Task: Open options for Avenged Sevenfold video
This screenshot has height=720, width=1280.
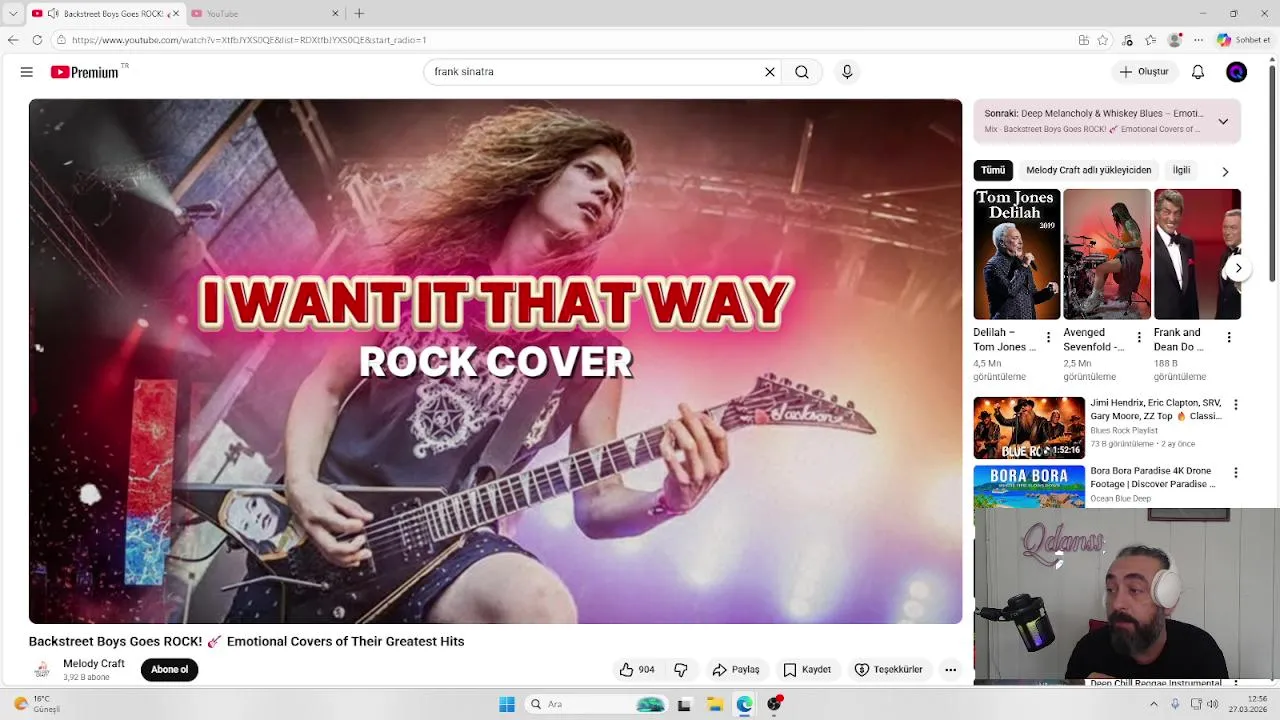Action: (1138, 338)
